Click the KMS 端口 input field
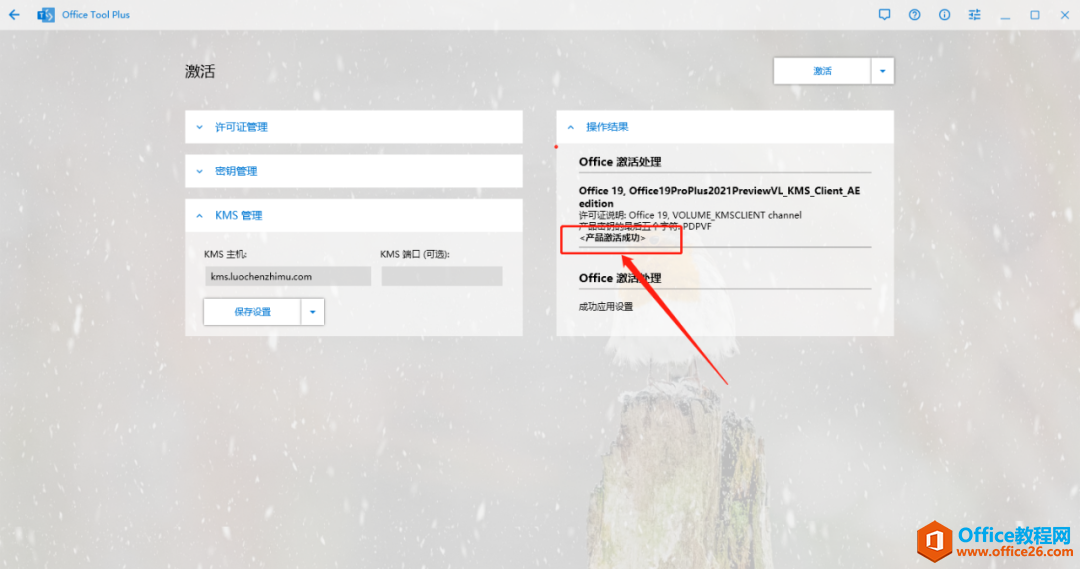Screen dimensions: 1080x569 pos(442,276)
